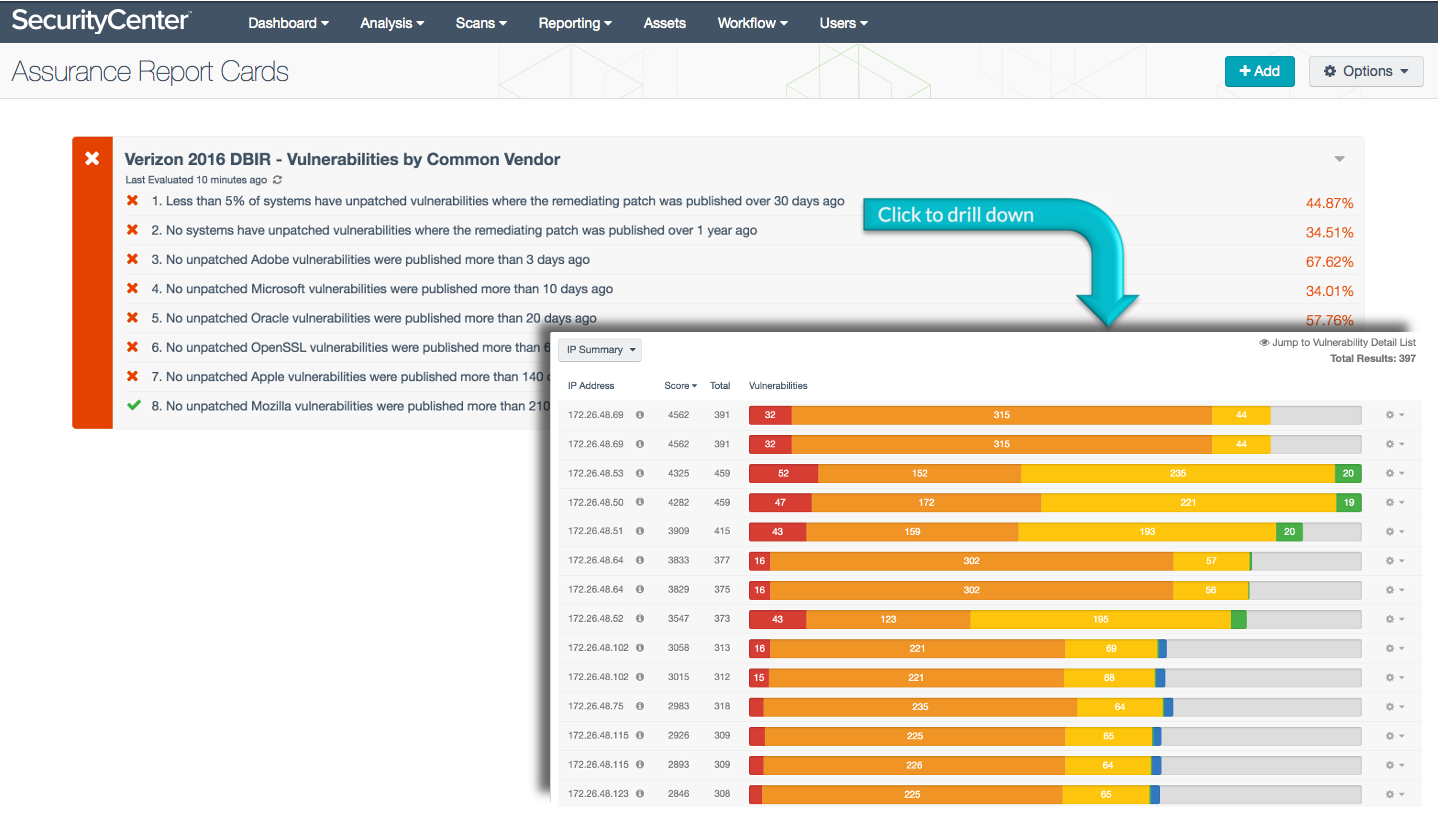Click the Total column header
Screen dimensions: 1440x820
point(720,386)
